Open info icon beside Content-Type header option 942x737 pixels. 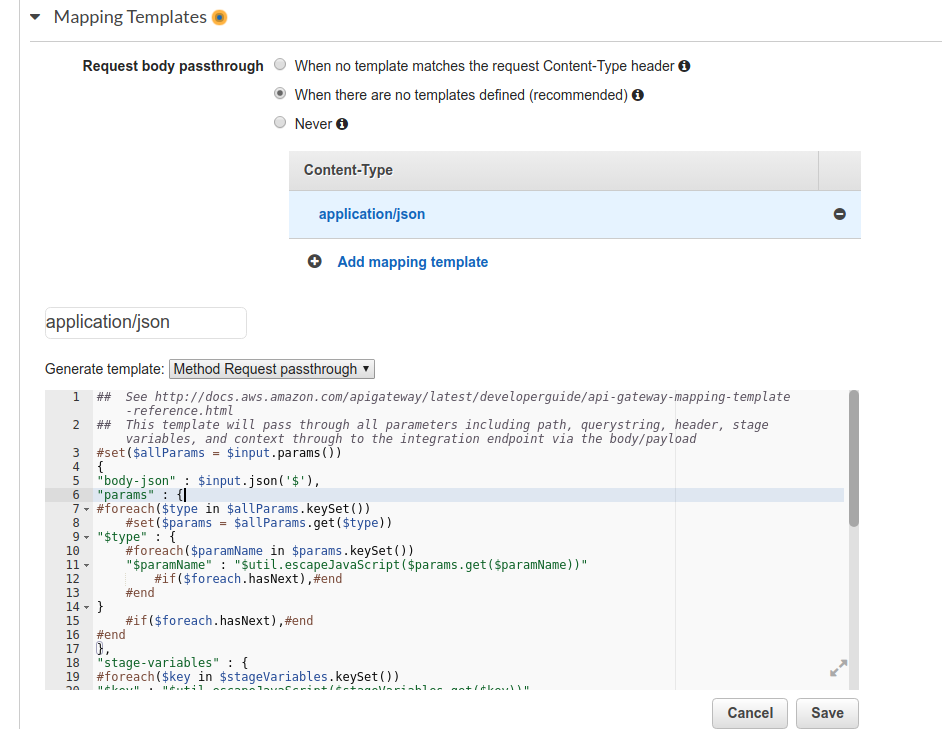684,66
